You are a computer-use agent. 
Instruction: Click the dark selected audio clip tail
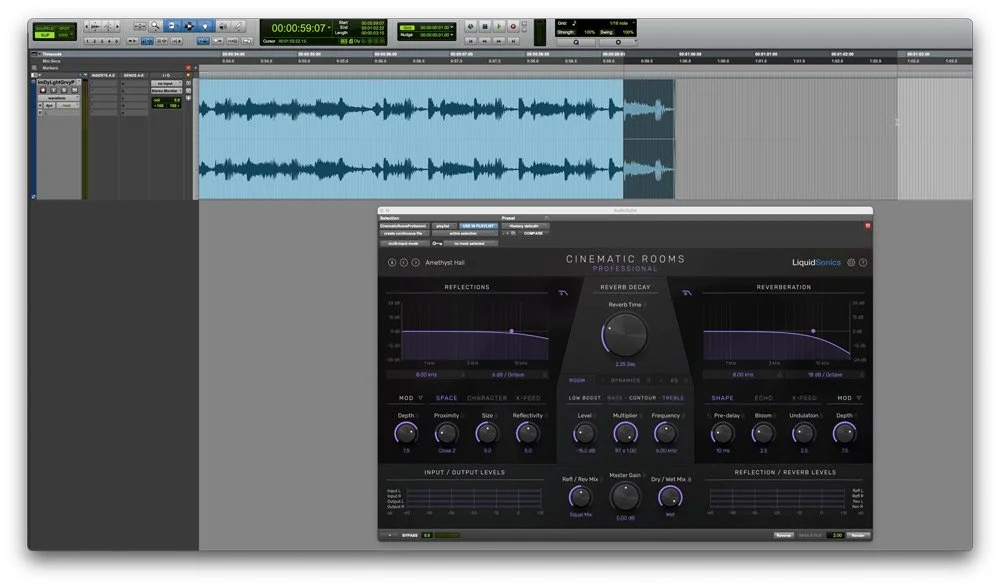click(x=649, y=139)
